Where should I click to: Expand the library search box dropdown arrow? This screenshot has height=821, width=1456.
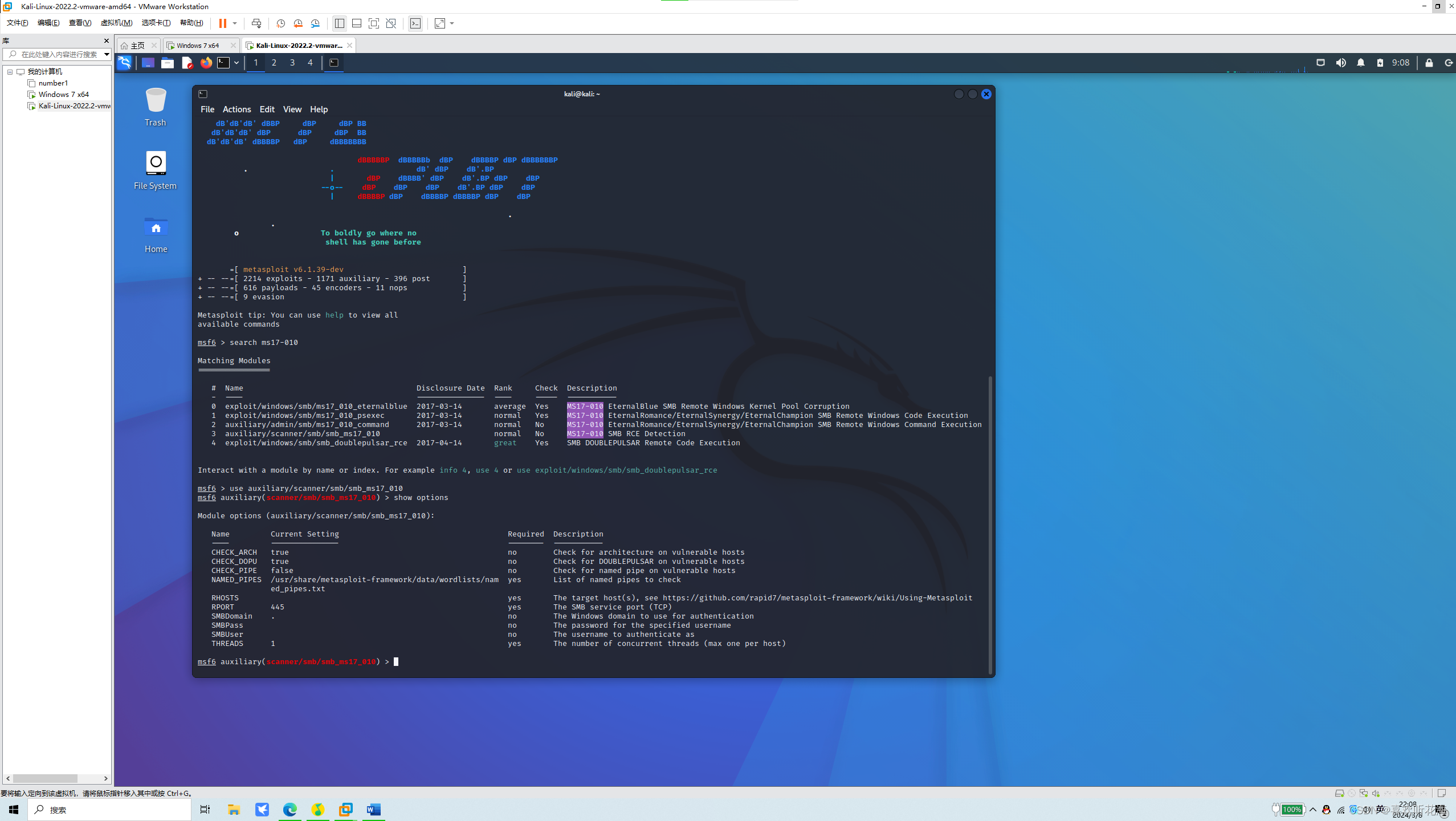[x=106, y=54]
